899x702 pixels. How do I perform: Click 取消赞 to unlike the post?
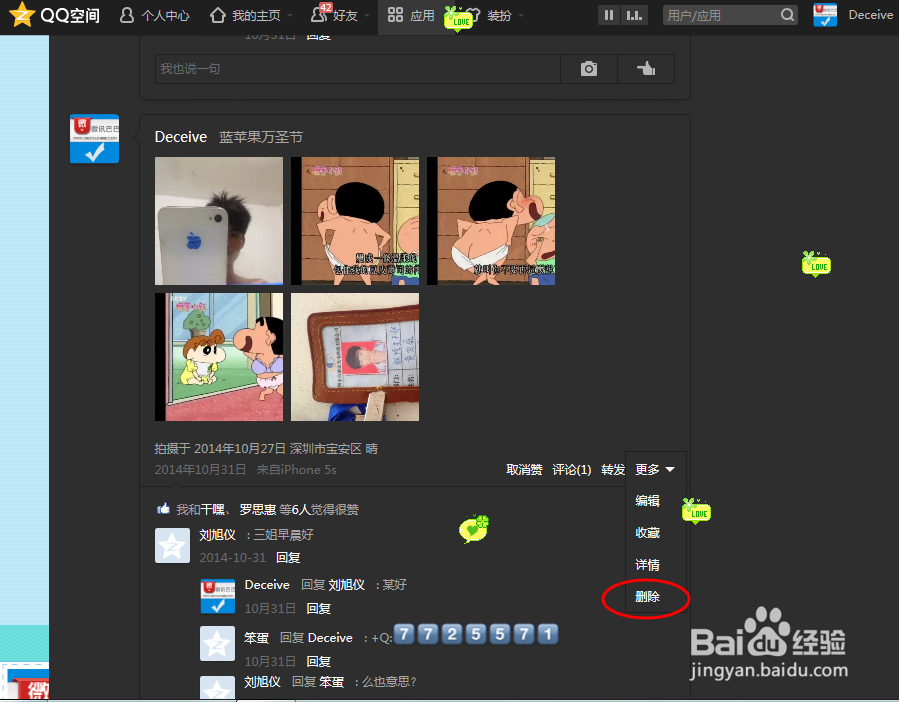tap(524, 470)
